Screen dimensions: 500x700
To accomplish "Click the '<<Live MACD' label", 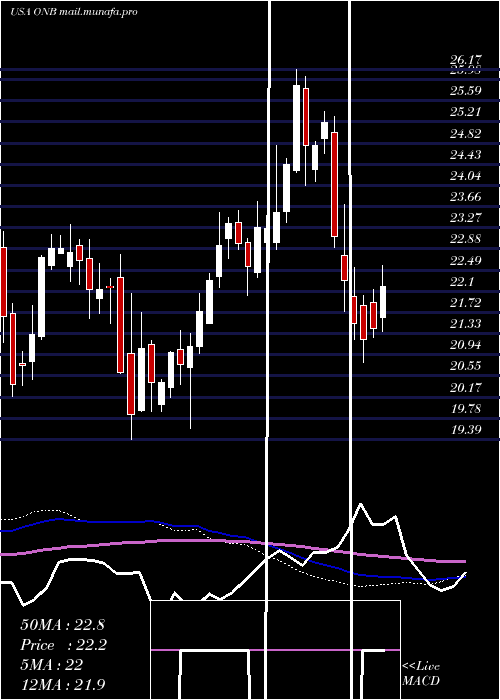I will 421,674.
